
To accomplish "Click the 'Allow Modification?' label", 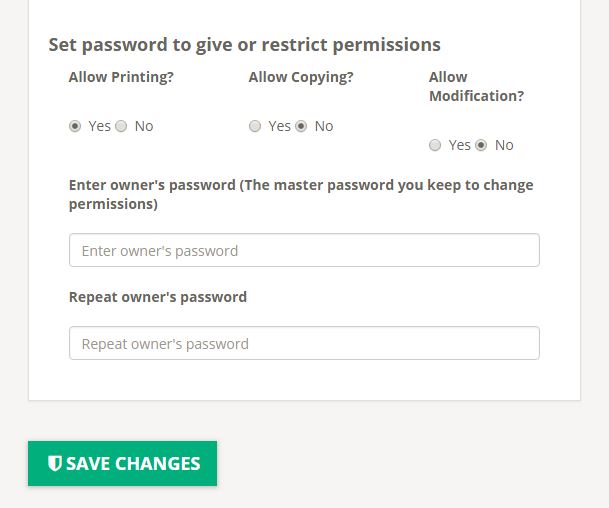I will tap(476, 87).
